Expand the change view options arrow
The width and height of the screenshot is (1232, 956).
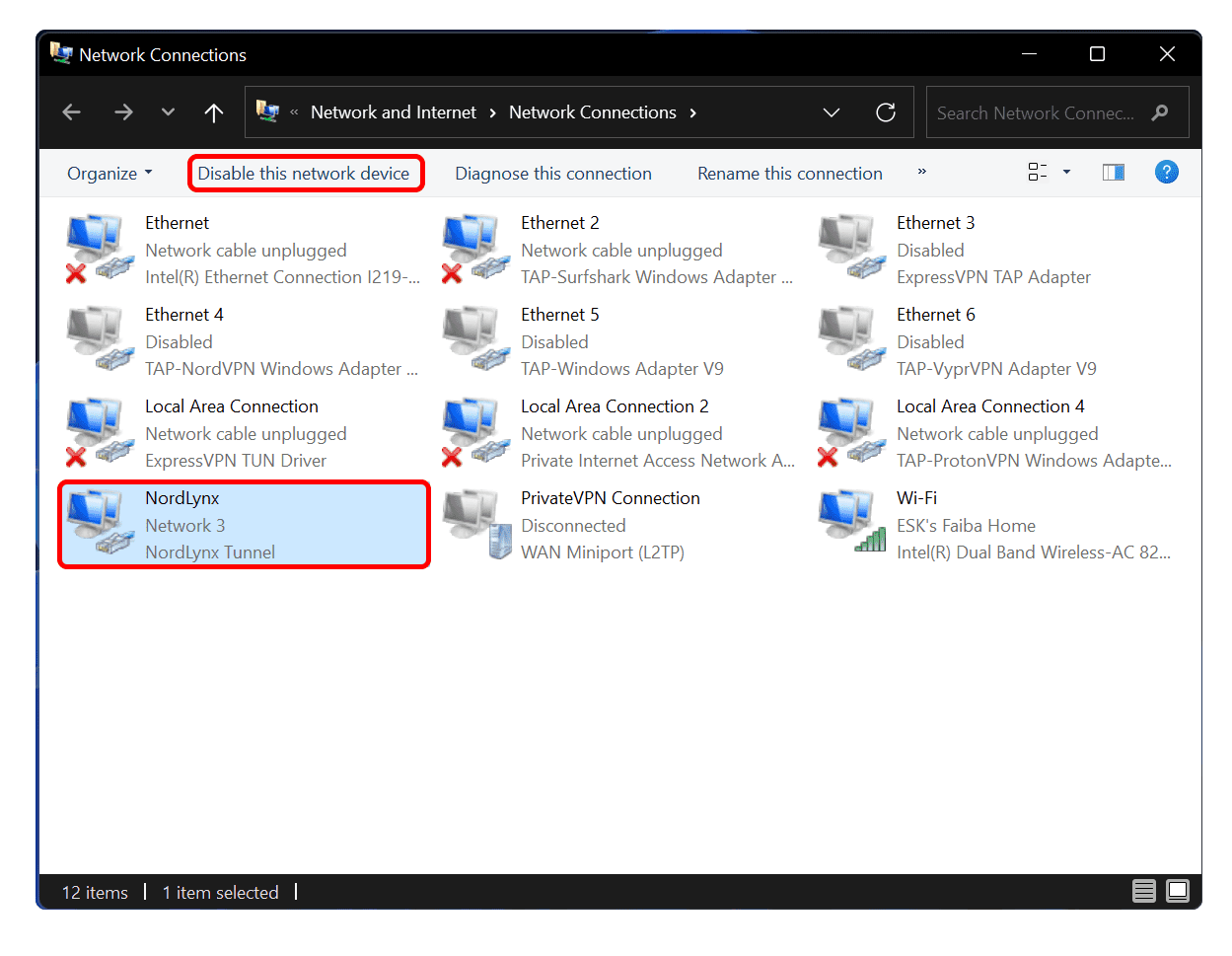(1066, 173)
